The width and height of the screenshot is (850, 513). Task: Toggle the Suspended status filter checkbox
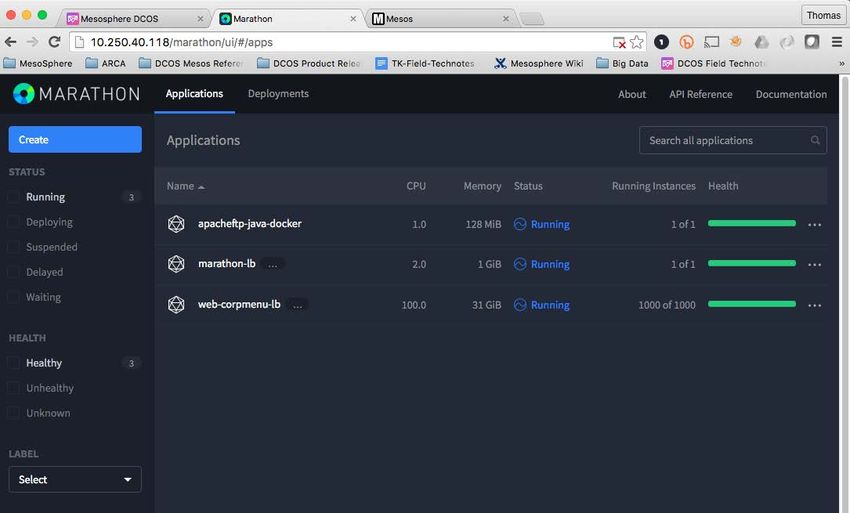click(x=14, y=247)
